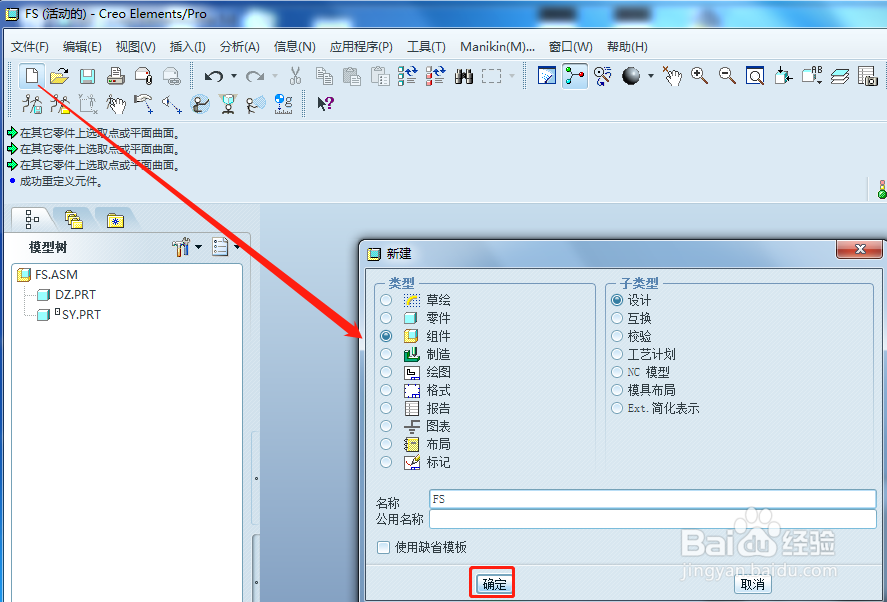Screen dimensions: 887x602
Task: Switch to the folder browser navigator tab
Action: tap(74, 219)
